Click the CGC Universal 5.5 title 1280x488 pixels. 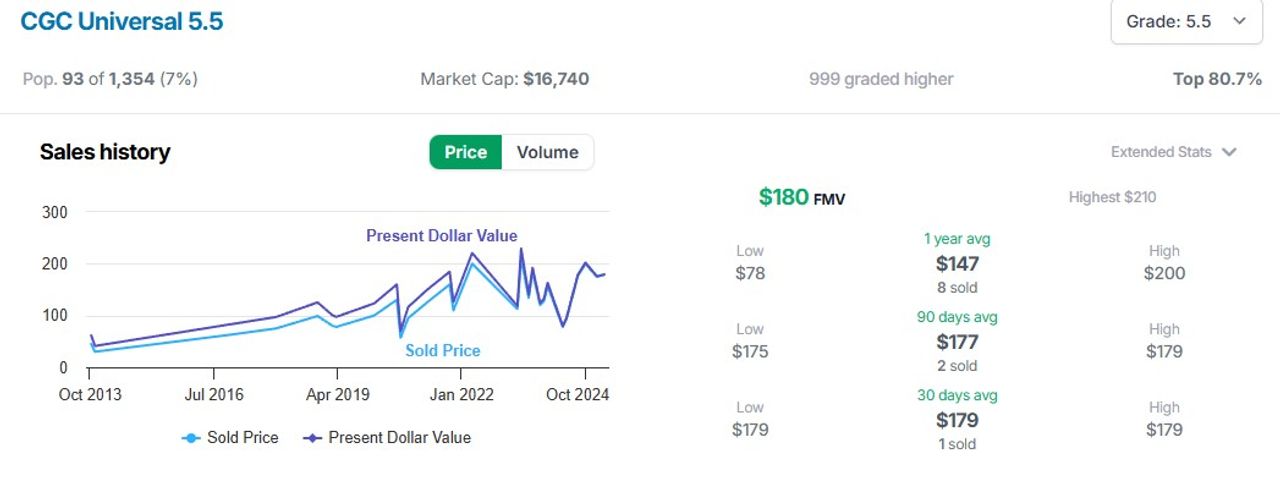pyautogui.click(x=122, y=22)
